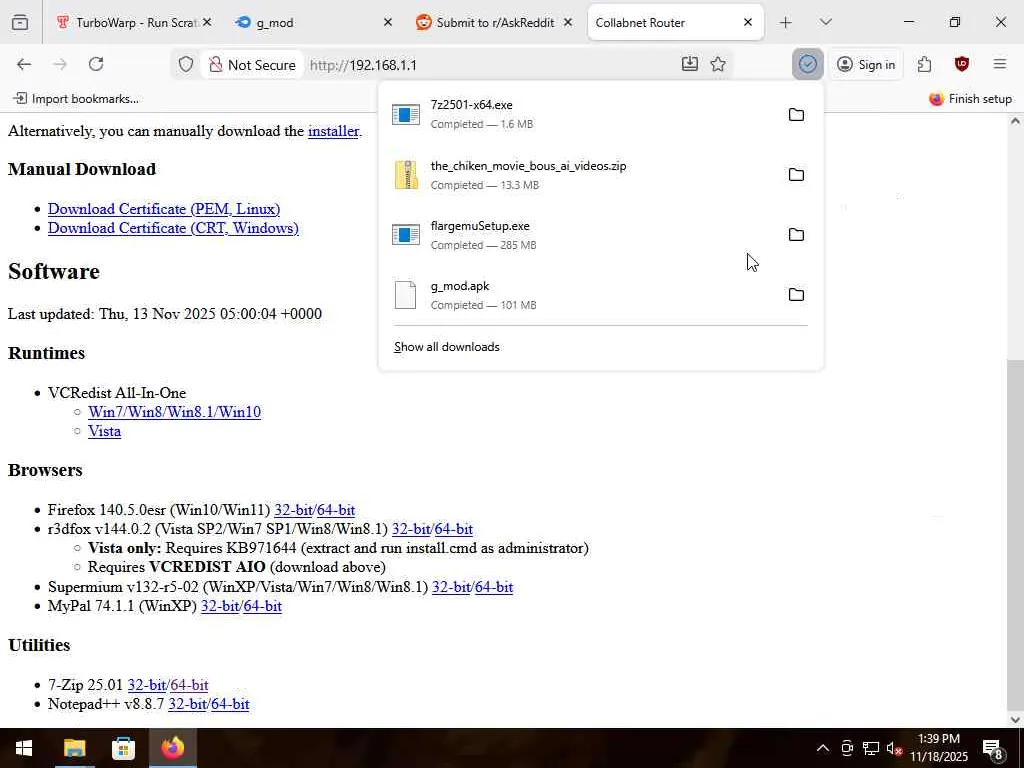Click Import bookmarks in bookmarks bar
Viewport: 1024px width, 768px height.
pos(76,99)
